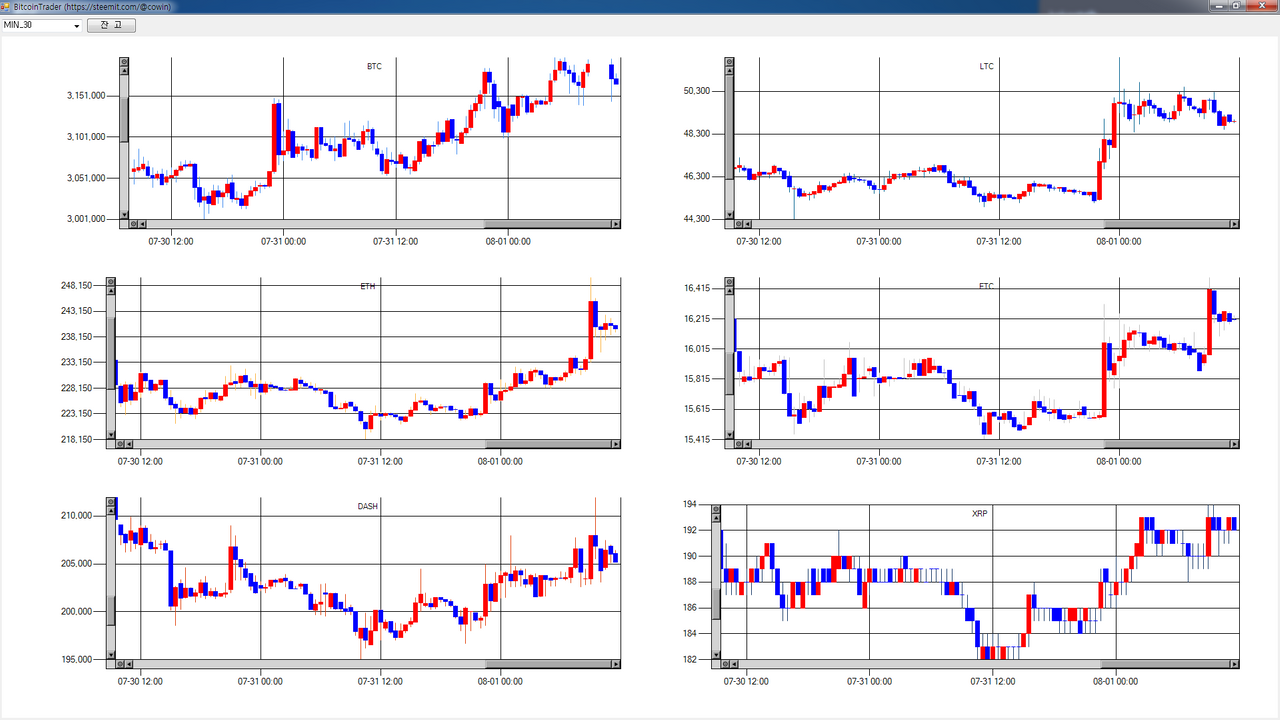Image resolution: width=1280 pixels, height=720 pixels.
Task: Click XRP chart vertical scroll up arrow
Action: coord(717,517)
